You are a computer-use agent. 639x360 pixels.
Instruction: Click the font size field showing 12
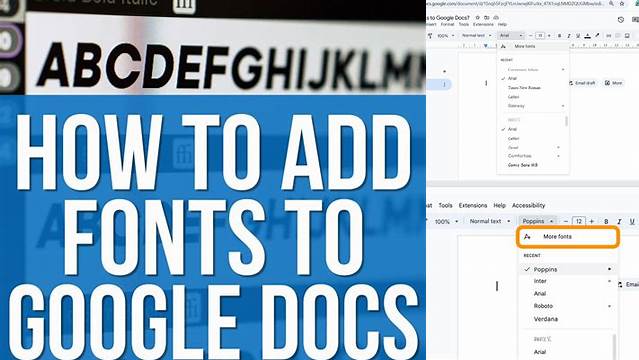pos(579,221)
